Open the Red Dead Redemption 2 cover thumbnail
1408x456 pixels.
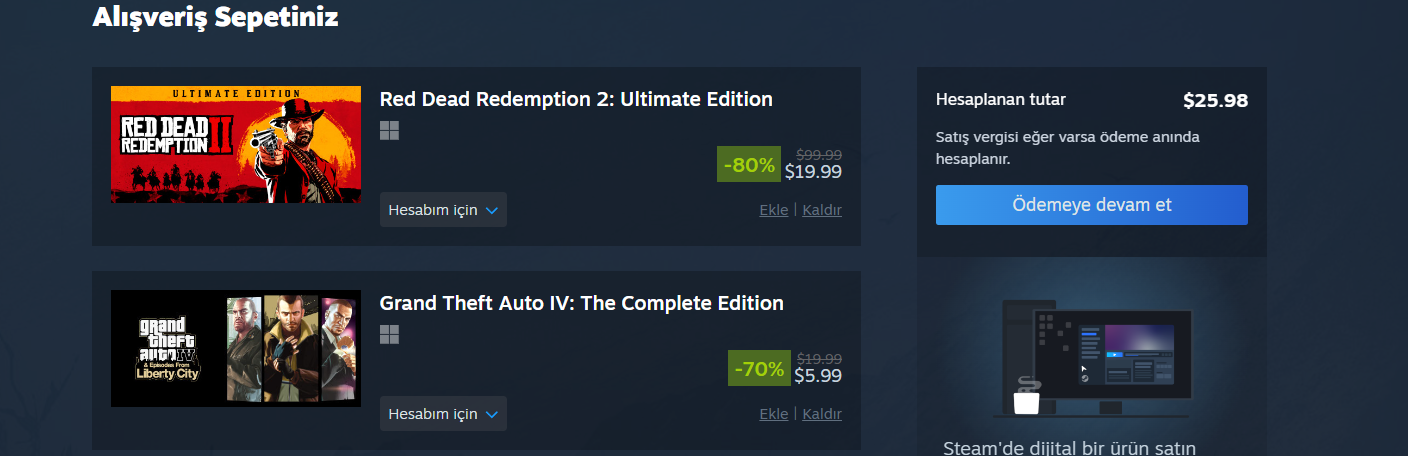pyautogui.click(x=236, y=145)
